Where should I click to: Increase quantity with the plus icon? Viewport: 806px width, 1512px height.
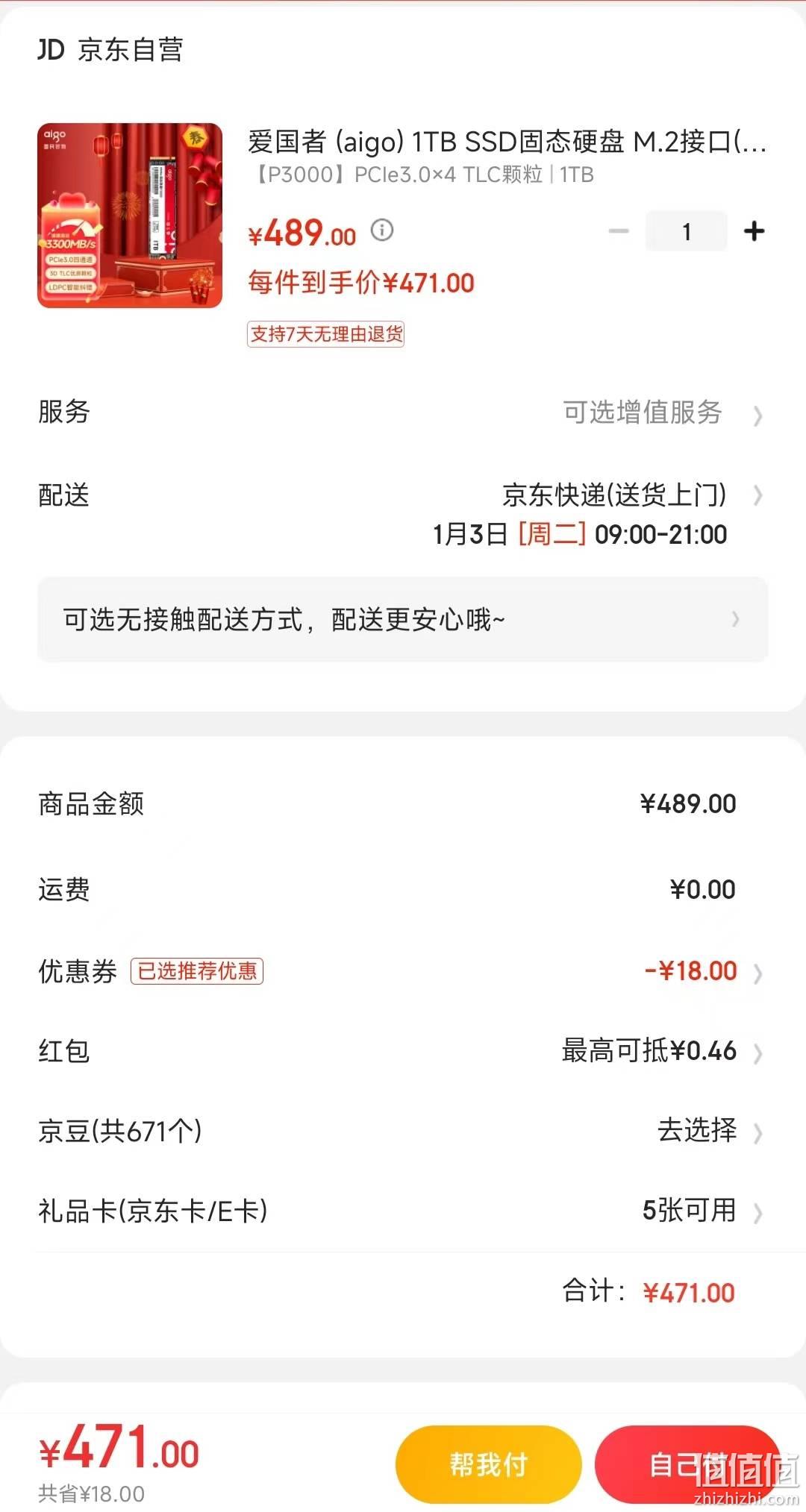[755, 231]
